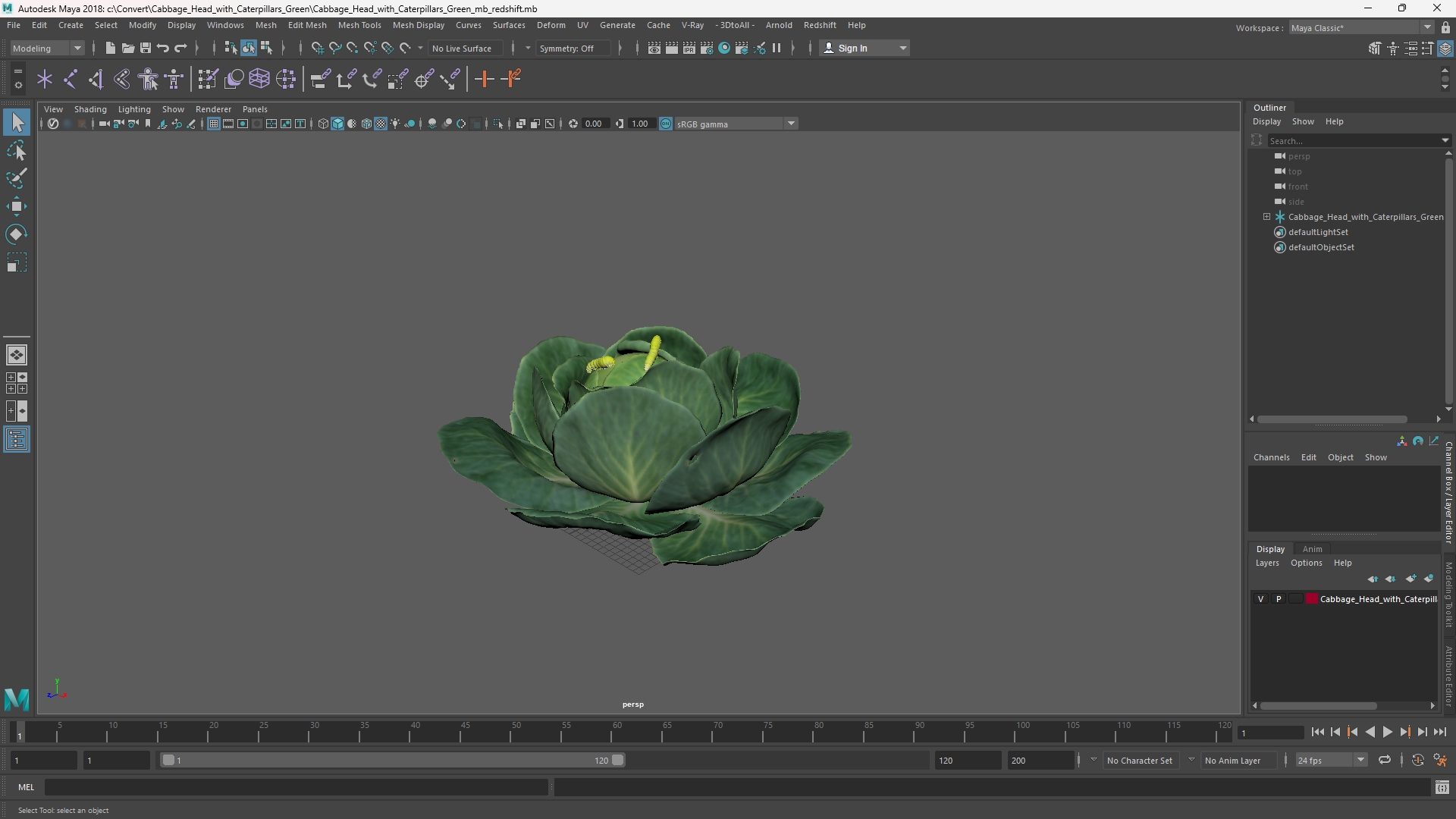
Task: Click the time range slider bar
Action: pyautogui.click(x=392, y=760)
